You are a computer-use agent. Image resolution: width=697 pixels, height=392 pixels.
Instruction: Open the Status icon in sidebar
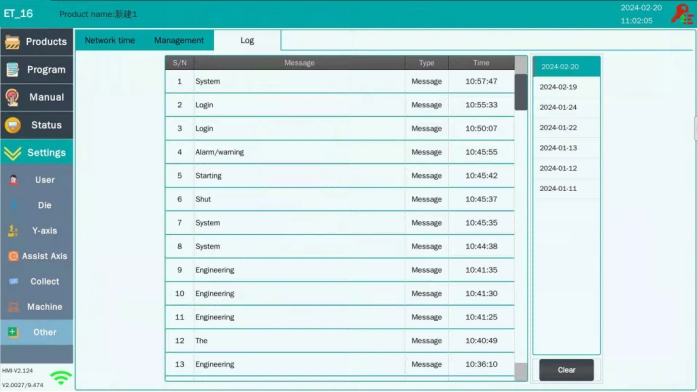(x=12, y=125)
